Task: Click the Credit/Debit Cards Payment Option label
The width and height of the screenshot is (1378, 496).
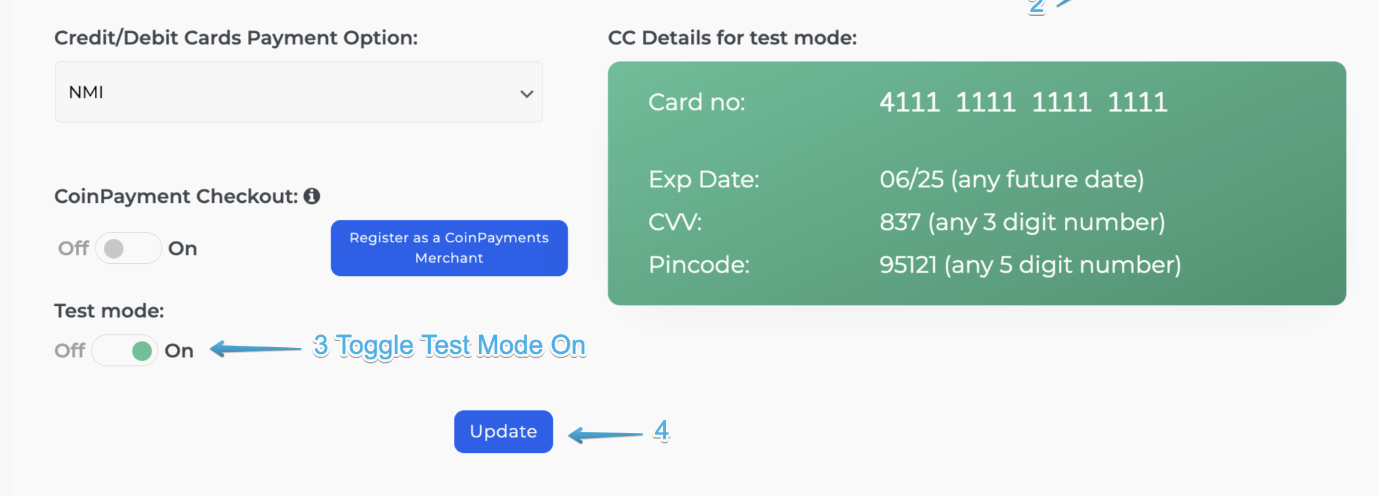Action: pyautogui.click(x=236, y=38)
